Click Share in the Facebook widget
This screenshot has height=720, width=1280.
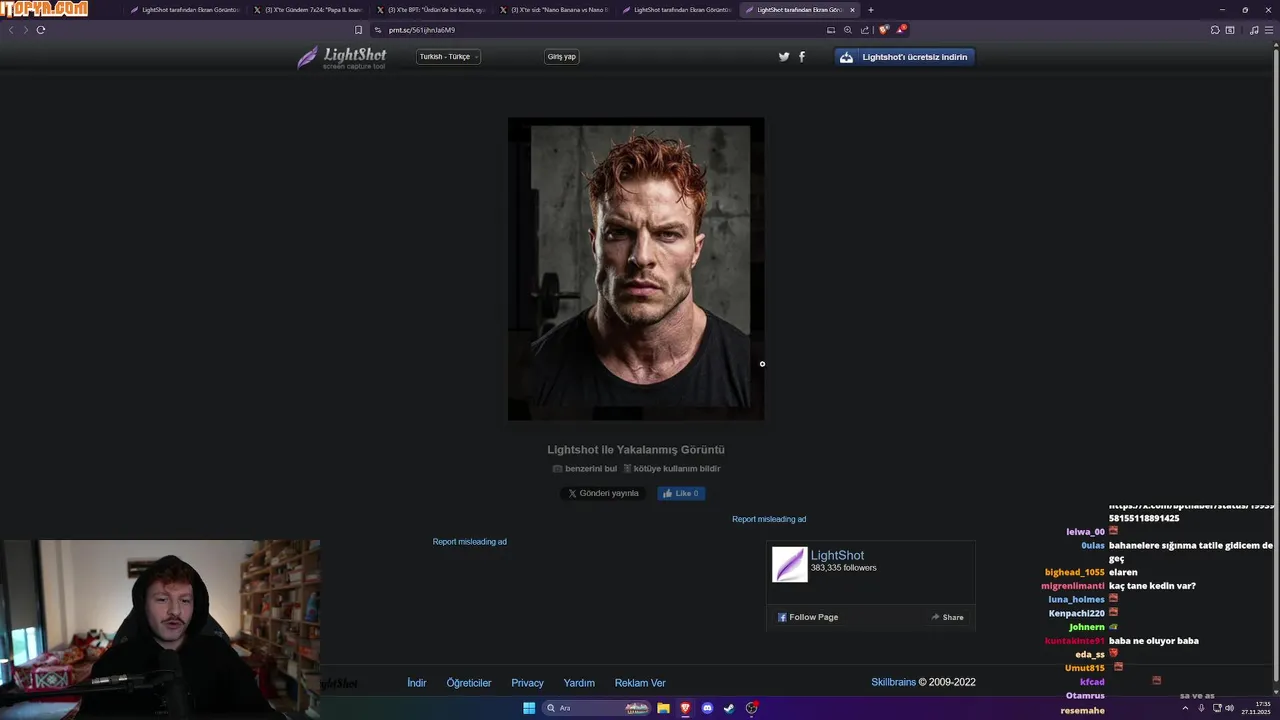point(948,617)
